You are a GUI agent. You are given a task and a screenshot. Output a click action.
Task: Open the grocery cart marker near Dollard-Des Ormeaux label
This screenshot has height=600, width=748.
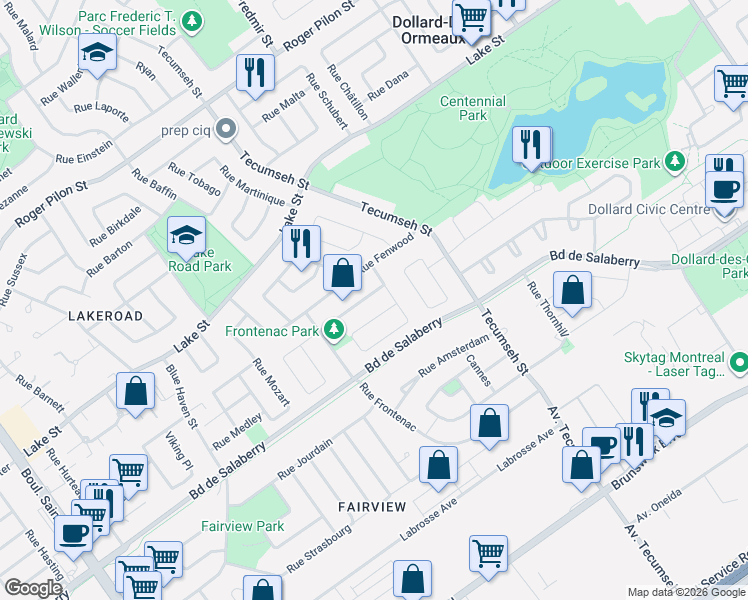471,21
